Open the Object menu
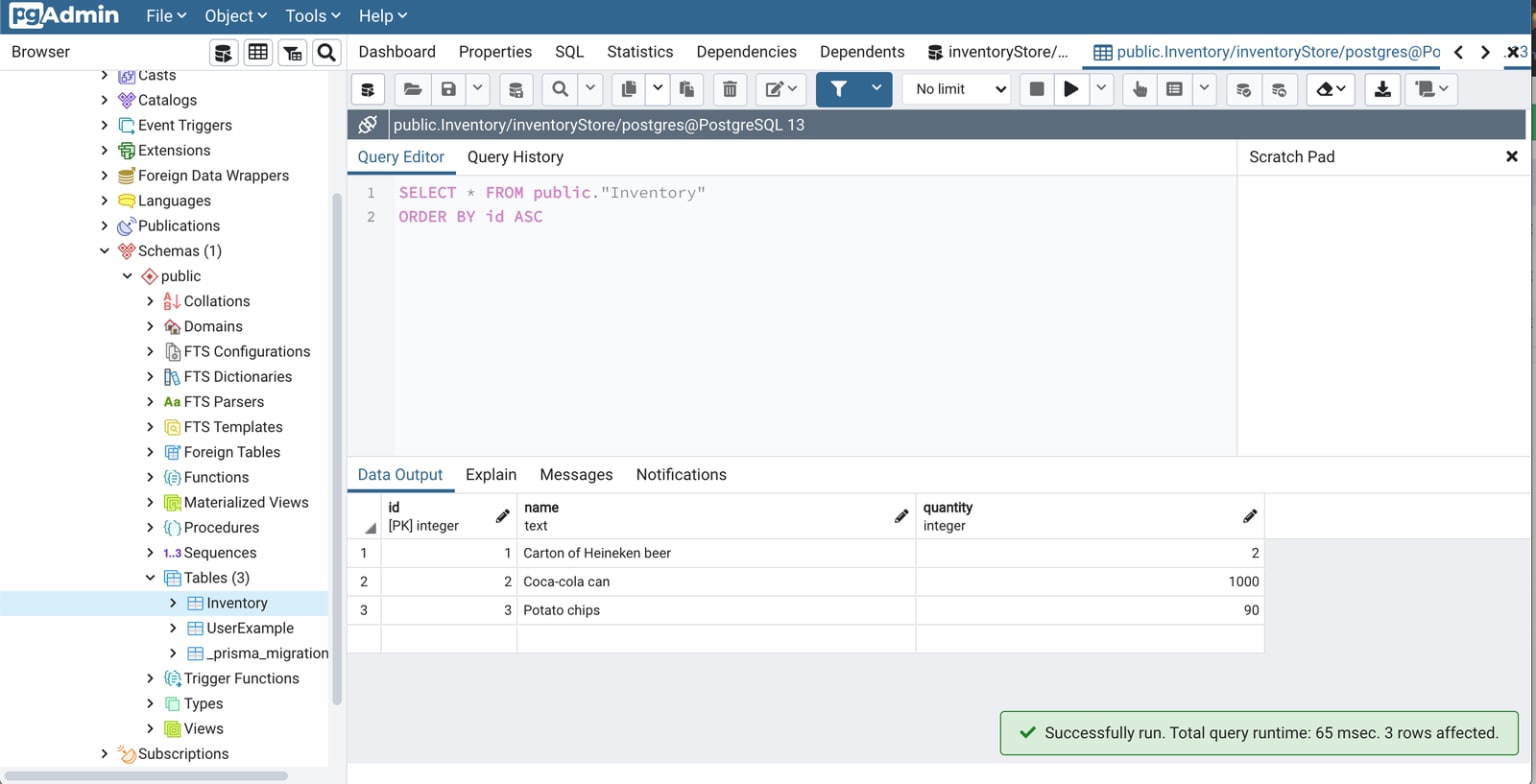 point(236,16)
